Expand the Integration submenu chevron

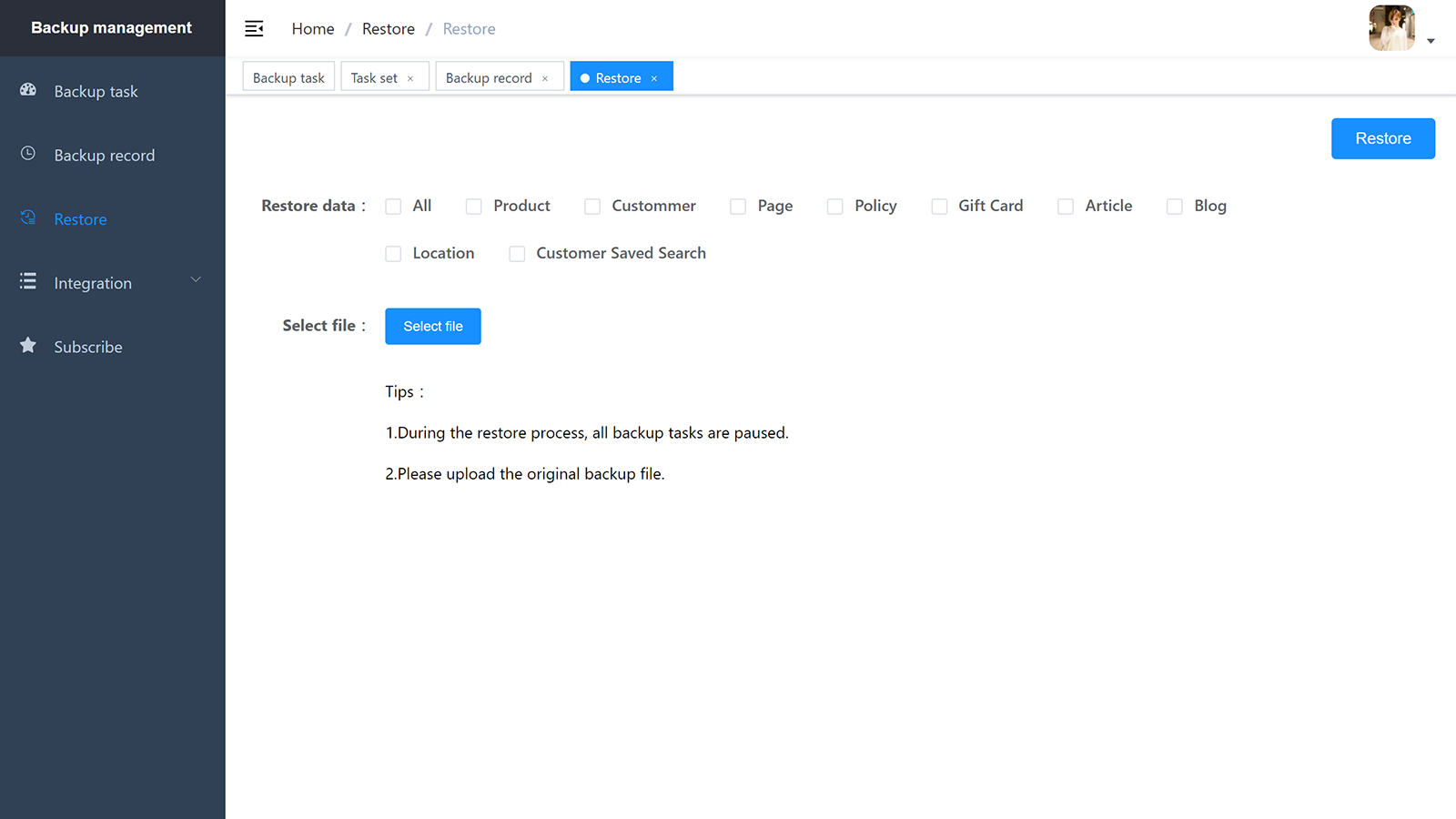[196, 280]
